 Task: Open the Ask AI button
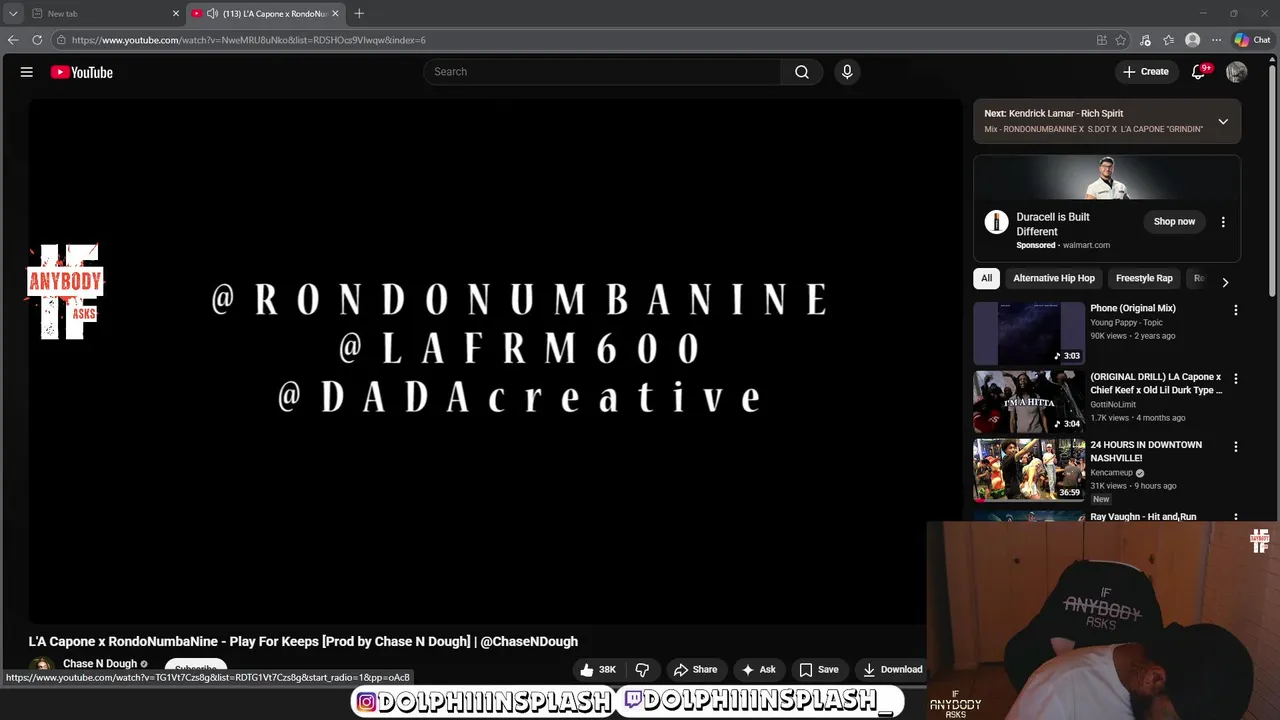point(758,670)
